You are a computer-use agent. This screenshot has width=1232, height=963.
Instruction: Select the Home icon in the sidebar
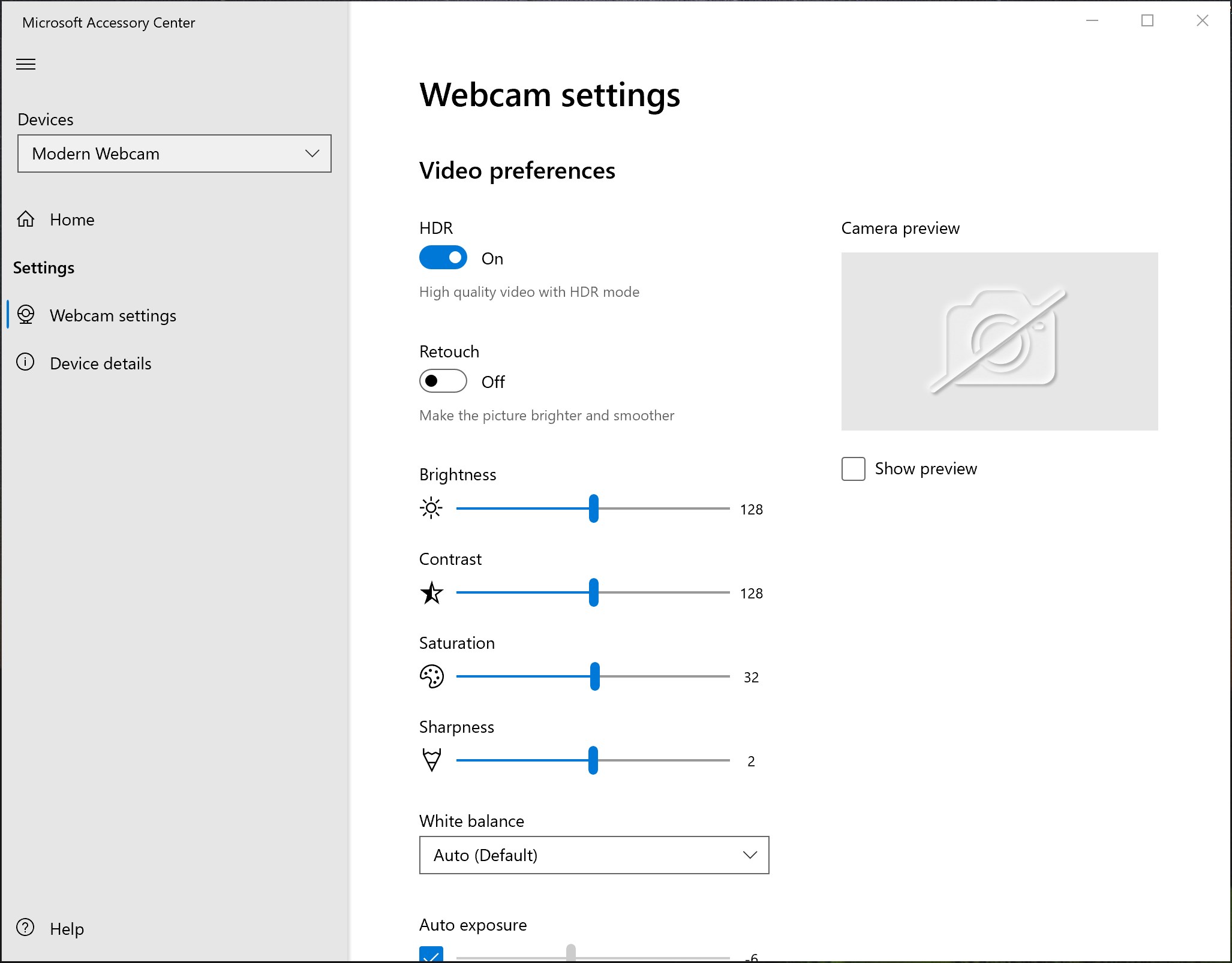tap(26, 219)
